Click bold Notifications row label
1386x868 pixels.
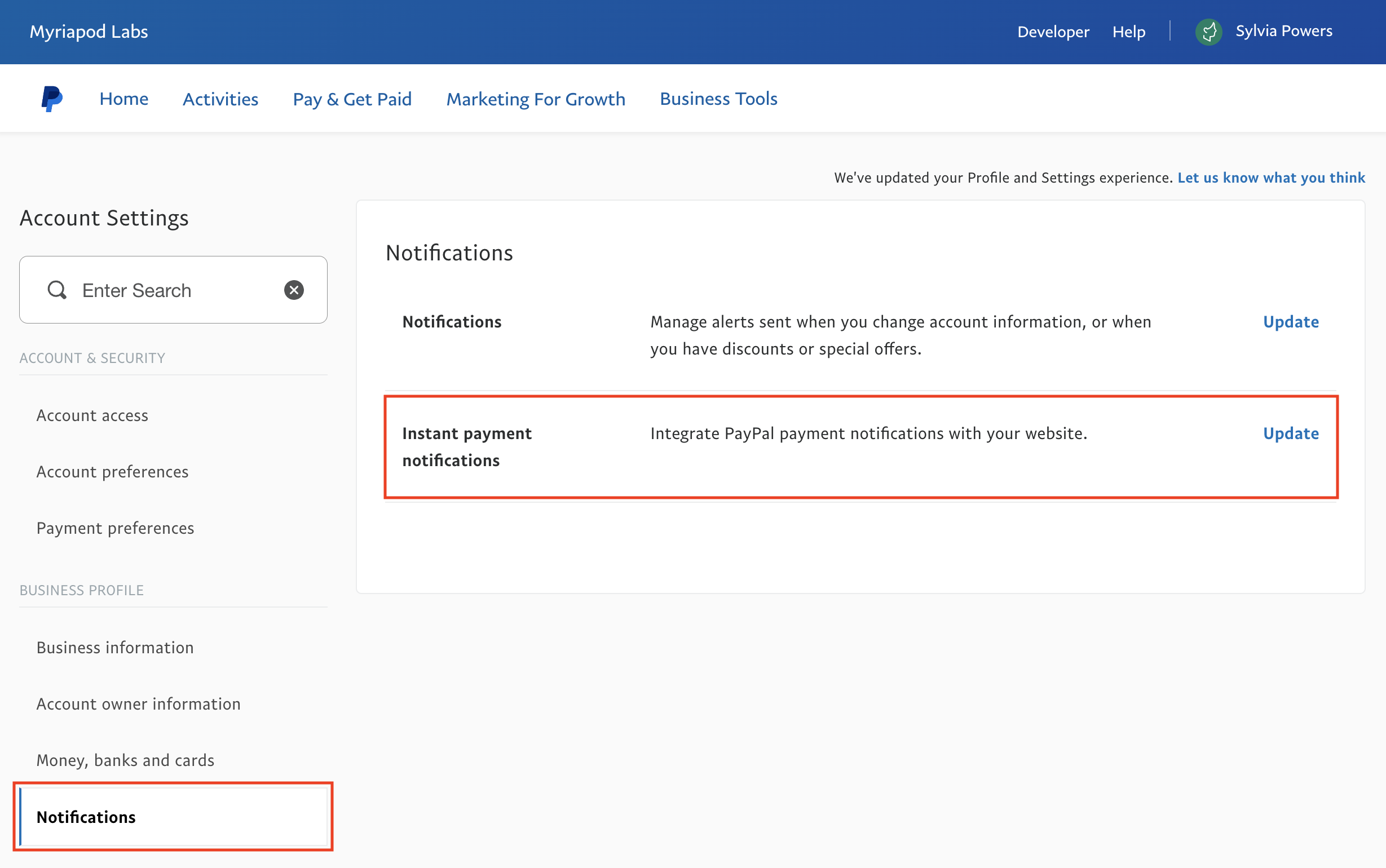pyautogui.click(x=452, y=321)
